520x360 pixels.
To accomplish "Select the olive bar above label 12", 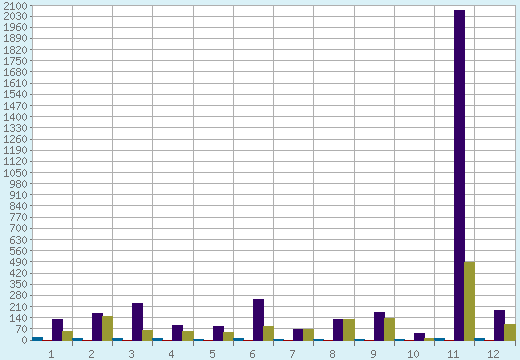I will (x=510, y=332).
